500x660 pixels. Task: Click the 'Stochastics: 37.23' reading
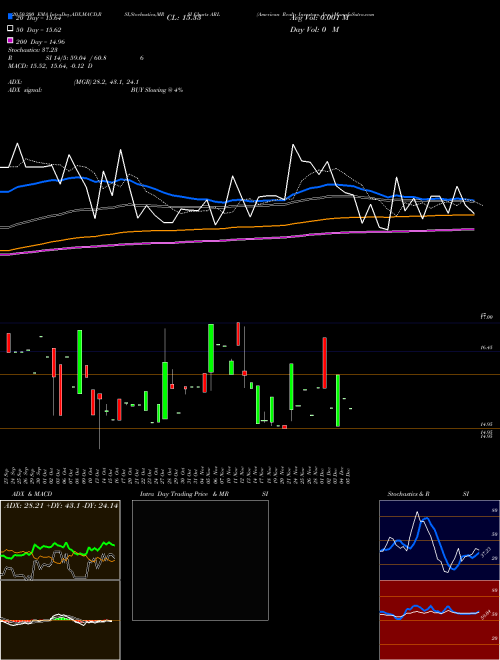[33, 50]
